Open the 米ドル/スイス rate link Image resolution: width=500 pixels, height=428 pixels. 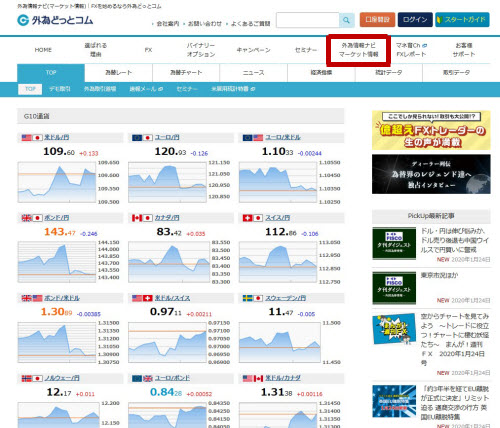[x=172, y=298]
